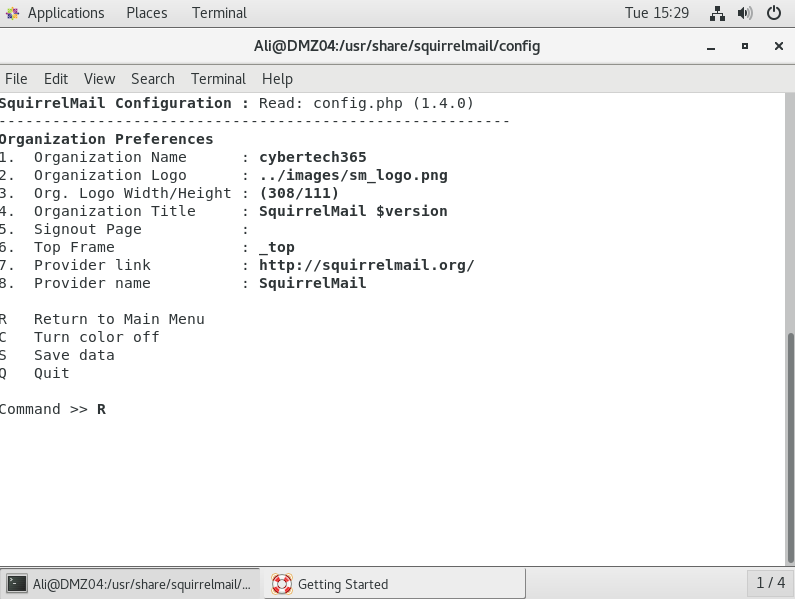Click the Tue 15:29 clock
The height and width of the screenshot is (599, 795).
pos(657,13)
